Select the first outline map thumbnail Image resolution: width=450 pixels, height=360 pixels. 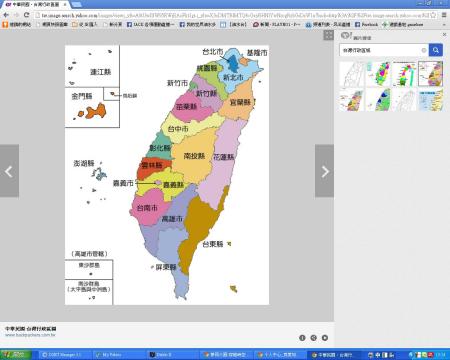pos(352,74)
